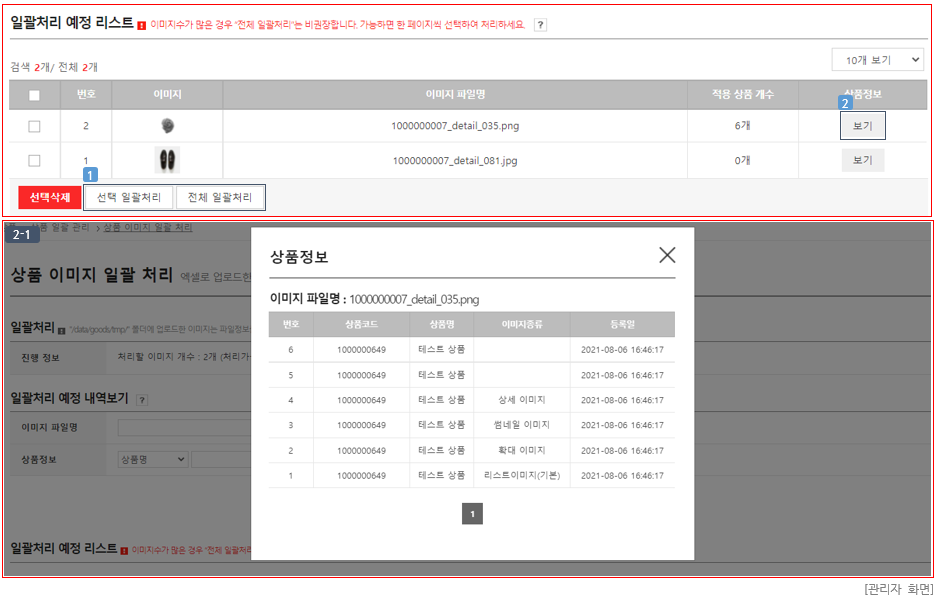Click the 전체 일괄처리 button
939x601 pixels.
[220, 198]
